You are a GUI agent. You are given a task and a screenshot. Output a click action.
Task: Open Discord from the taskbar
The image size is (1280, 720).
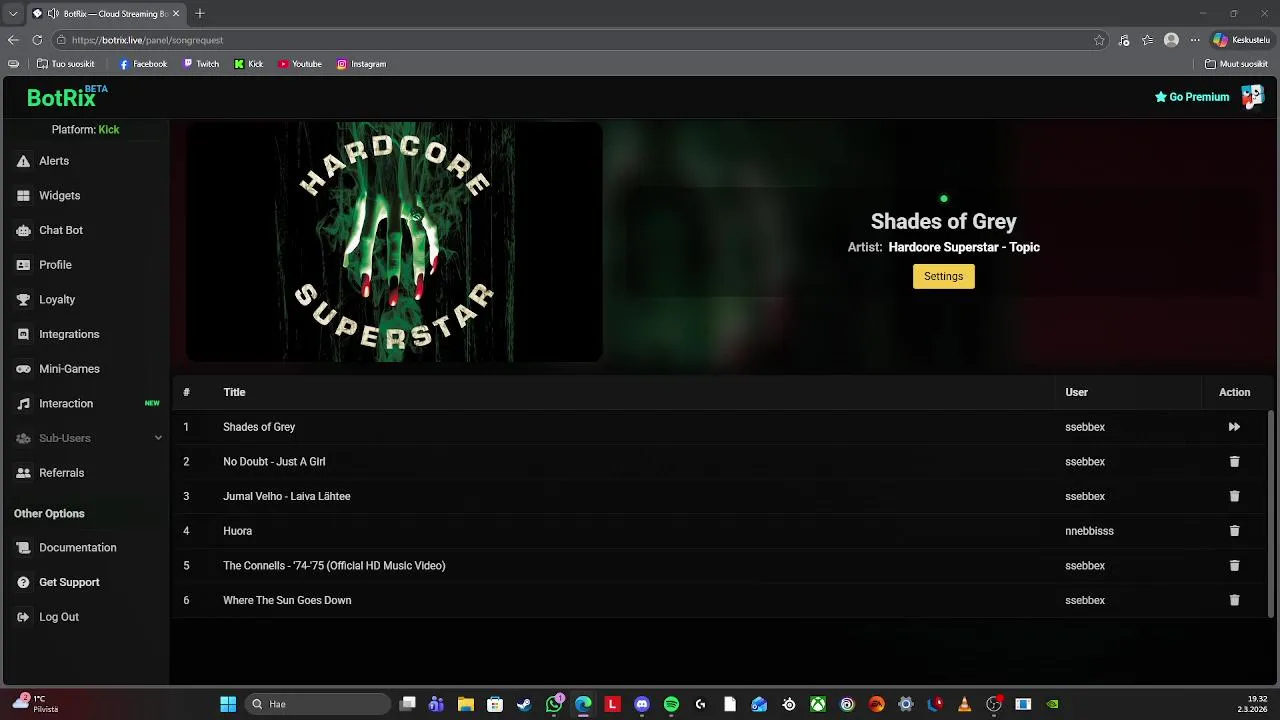coord(642,704)
